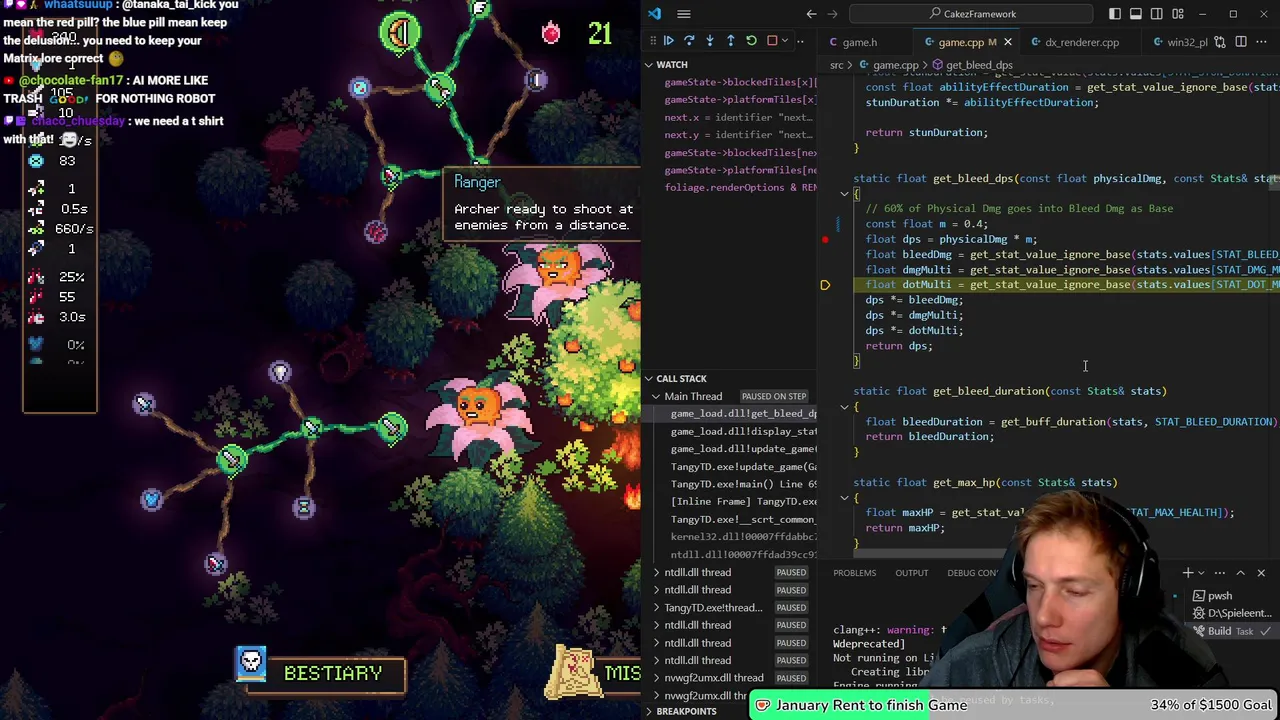Toggle the red breakpoint in the gutter

coord(825,240)
